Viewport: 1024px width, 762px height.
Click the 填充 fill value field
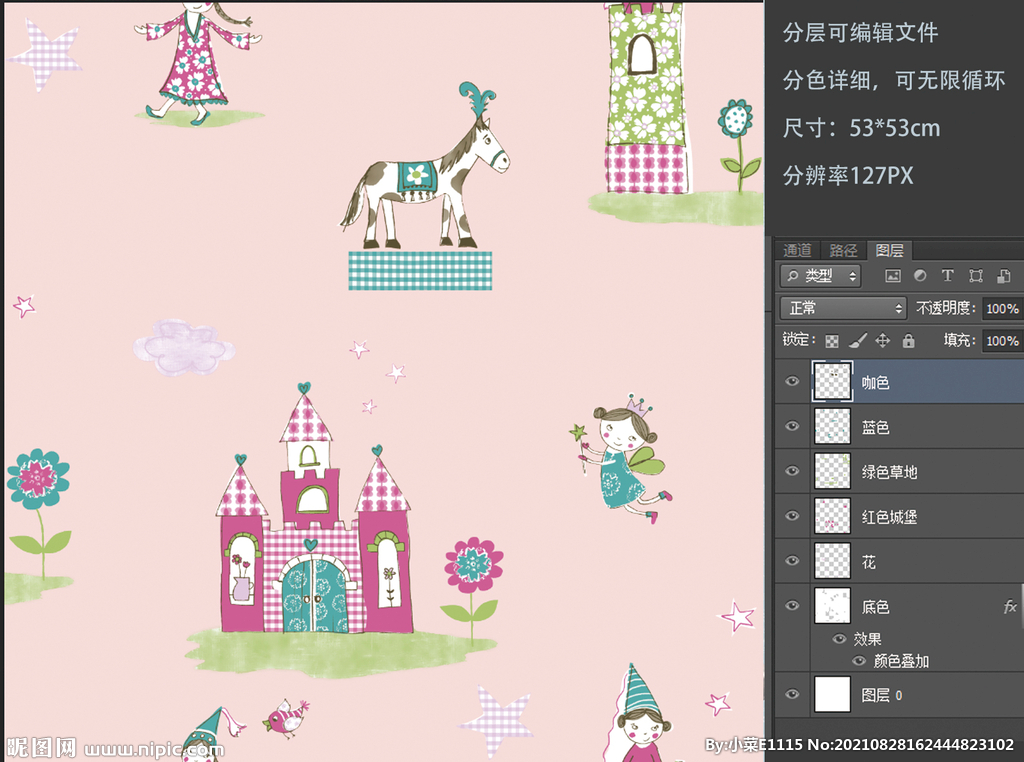(1002, 341)
